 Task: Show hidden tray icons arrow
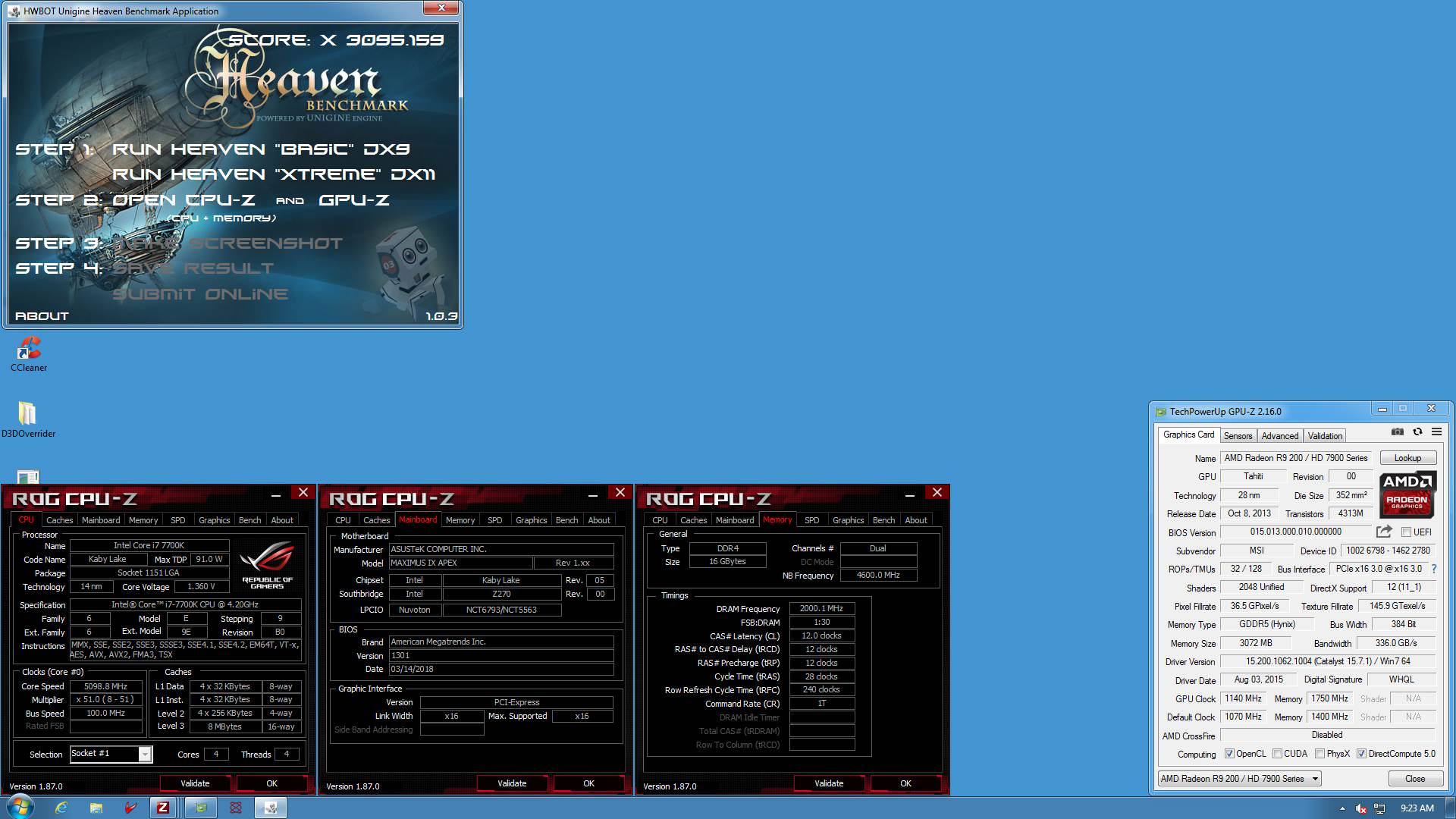pos(1342,808)
